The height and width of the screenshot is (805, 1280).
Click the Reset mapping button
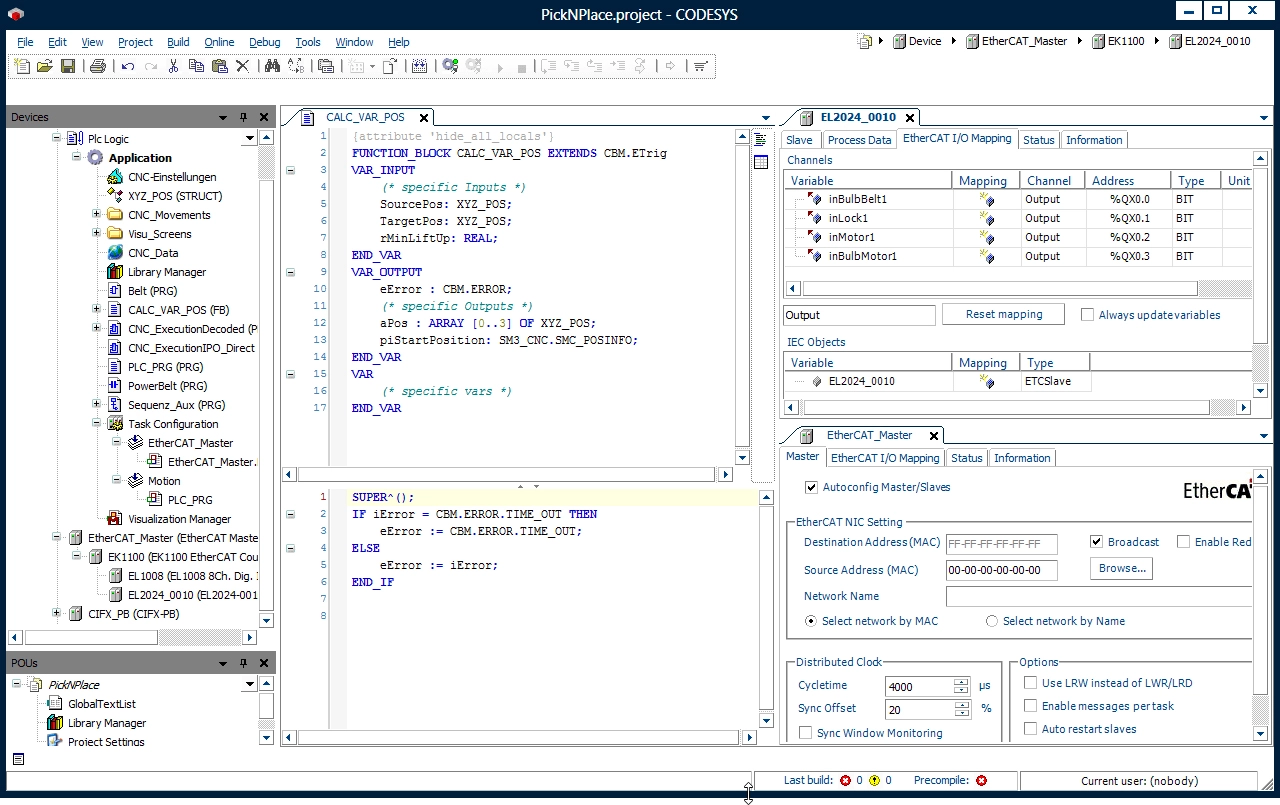tap(1004, 314)
